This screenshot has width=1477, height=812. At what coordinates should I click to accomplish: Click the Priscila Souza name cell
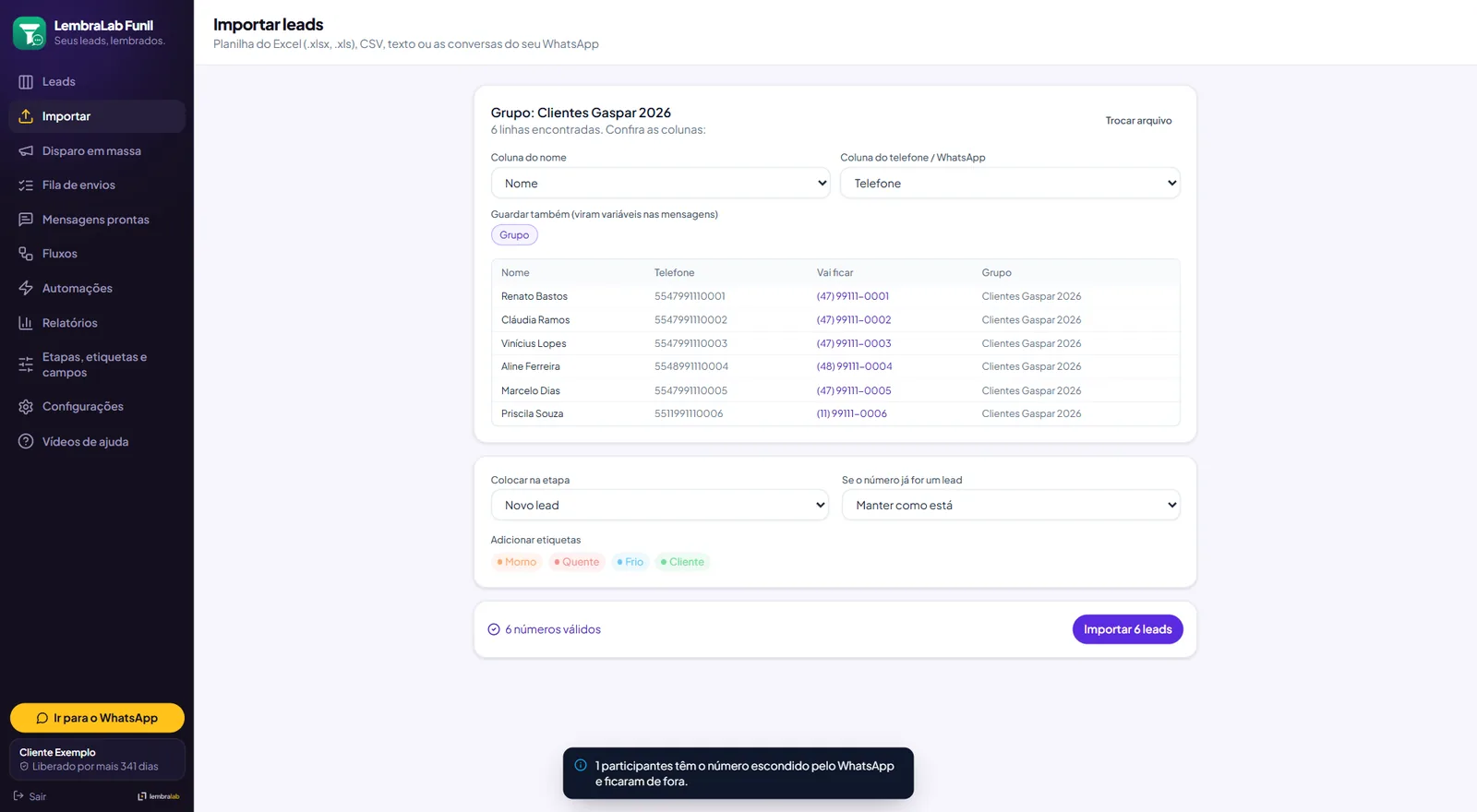(x=532, y=413)
